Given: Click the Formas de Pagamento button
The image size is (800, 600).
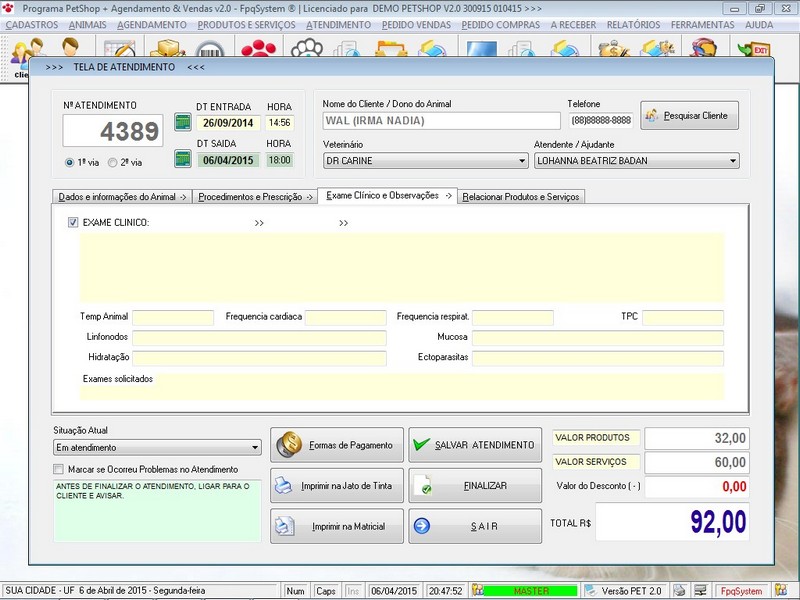Looking at the screenshot, I should (337, 445).
